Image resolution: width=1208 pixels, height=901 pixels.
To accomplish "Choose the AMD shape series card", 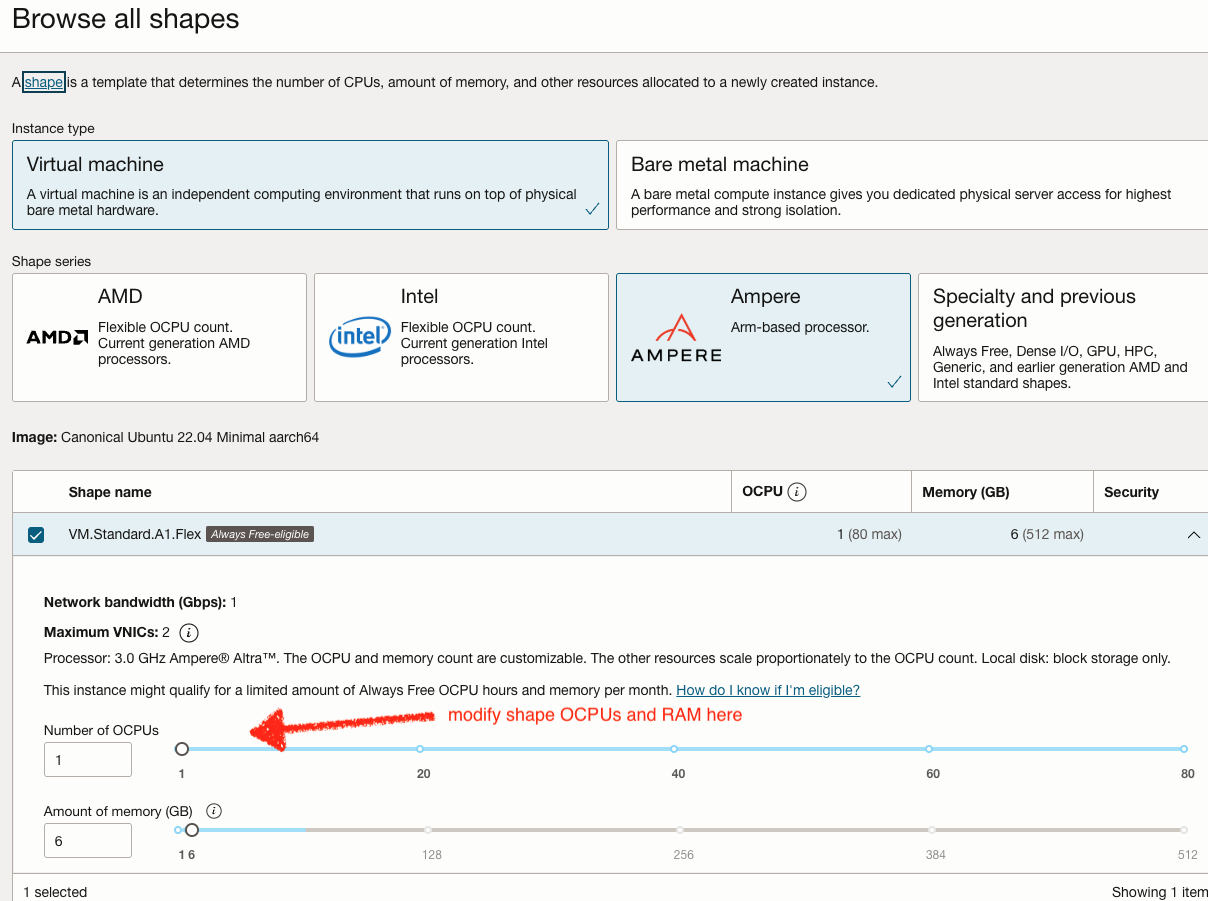I will (159, 338).
